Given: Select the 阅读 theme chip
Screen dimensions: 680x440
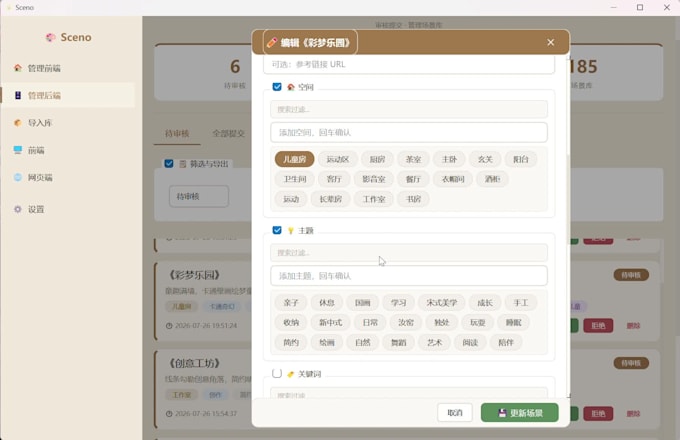Looking at the screenshot, I should pos(470,342).
